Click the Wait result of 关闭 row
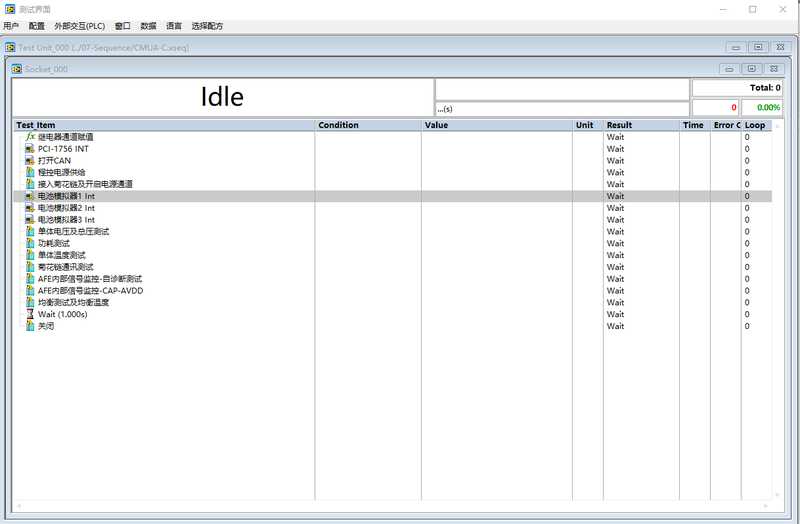 (x=615, y=326)
